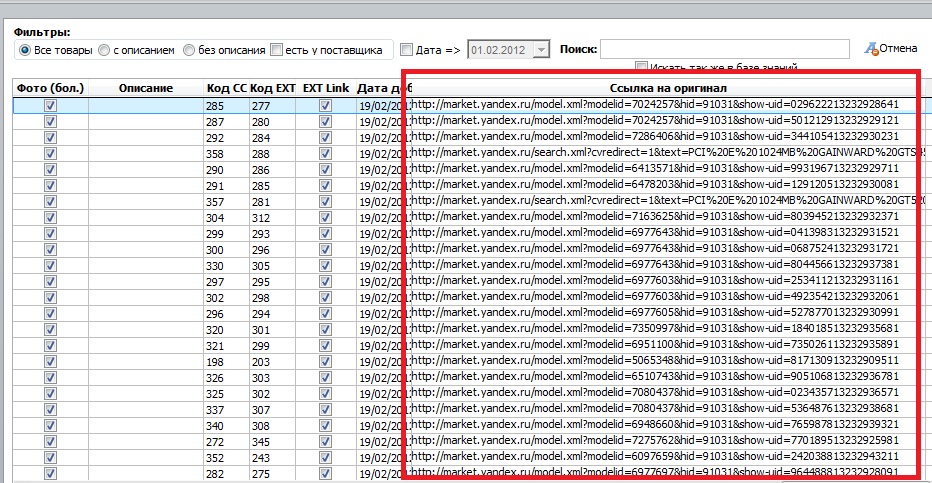The height and width of the screenshot is (483, 932).
Task: Select Код СС cell with value 337
Action: 226,411
